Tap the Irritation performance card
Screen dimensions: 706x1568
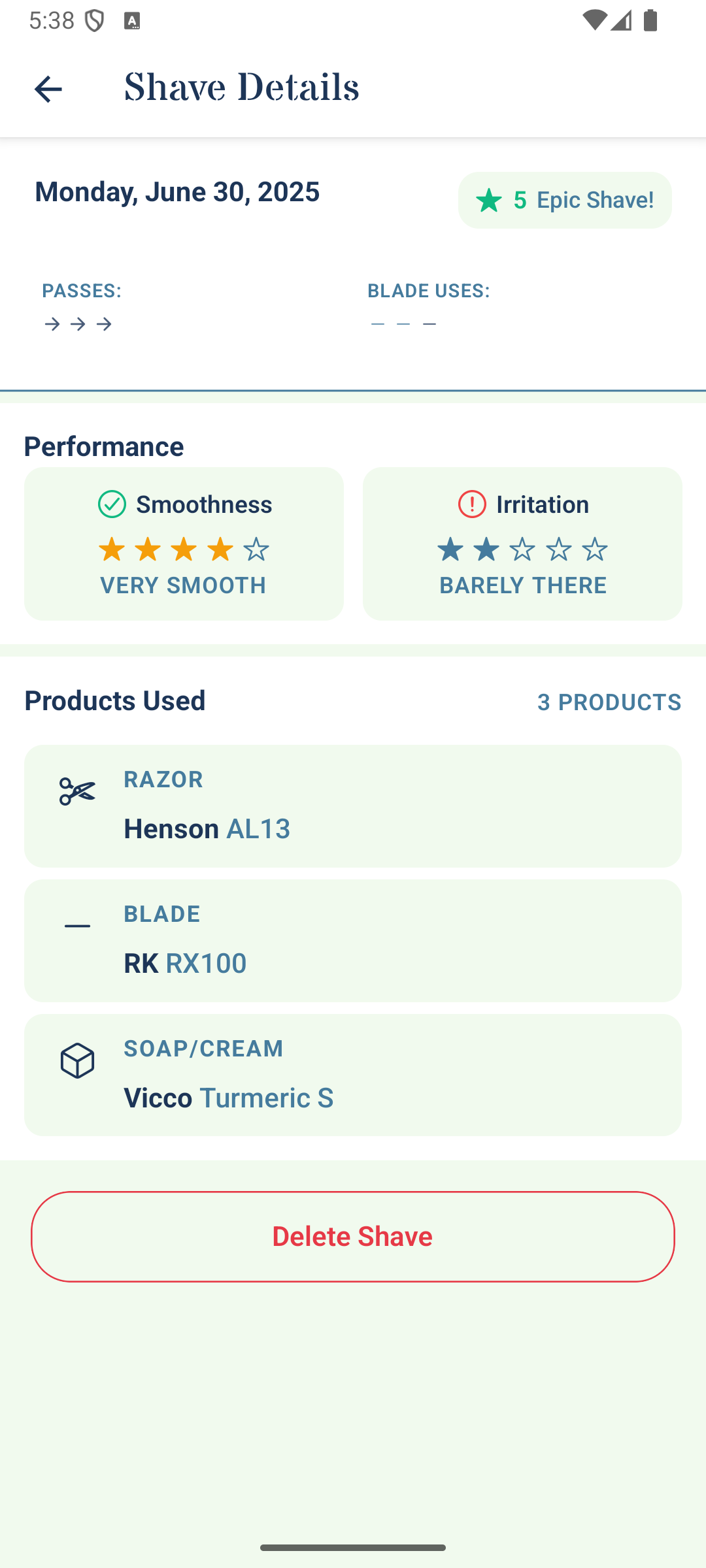click(522, 544)
